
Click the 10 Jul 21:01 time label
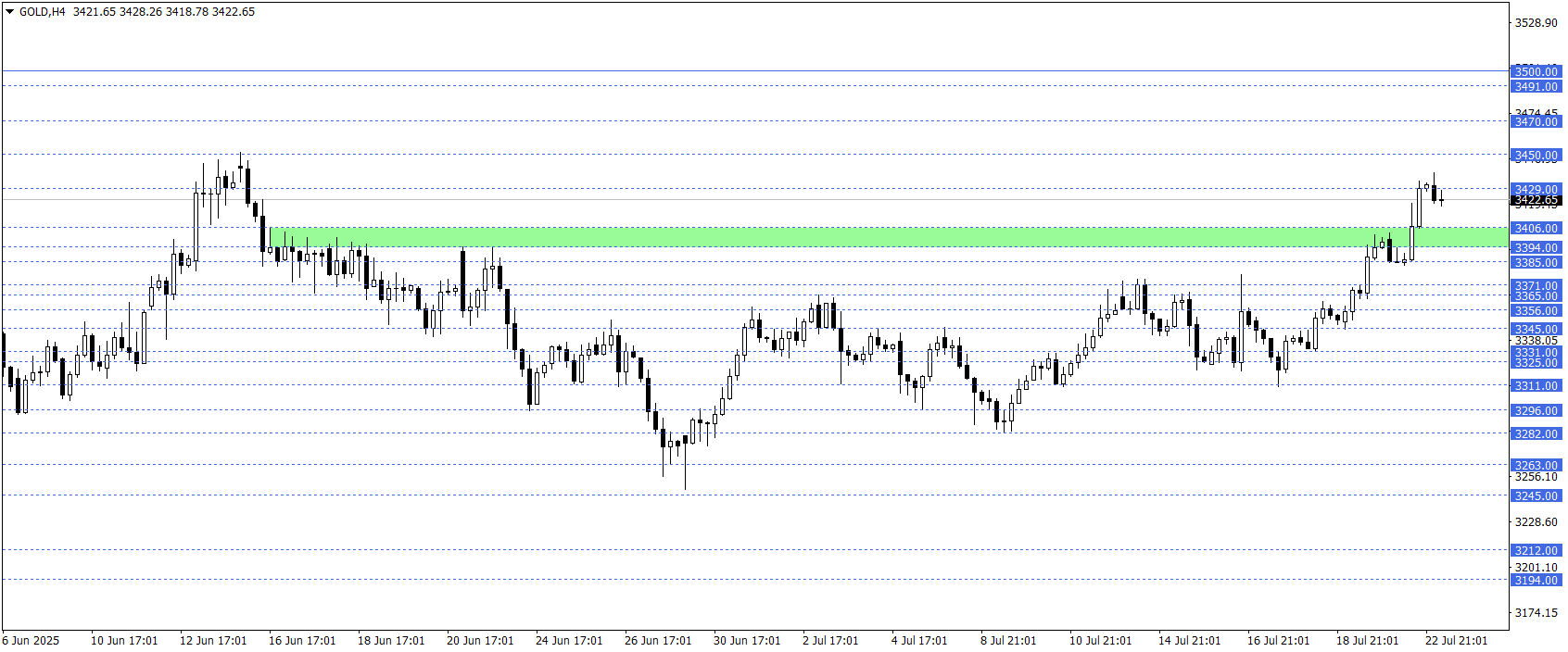[1100, 641]
